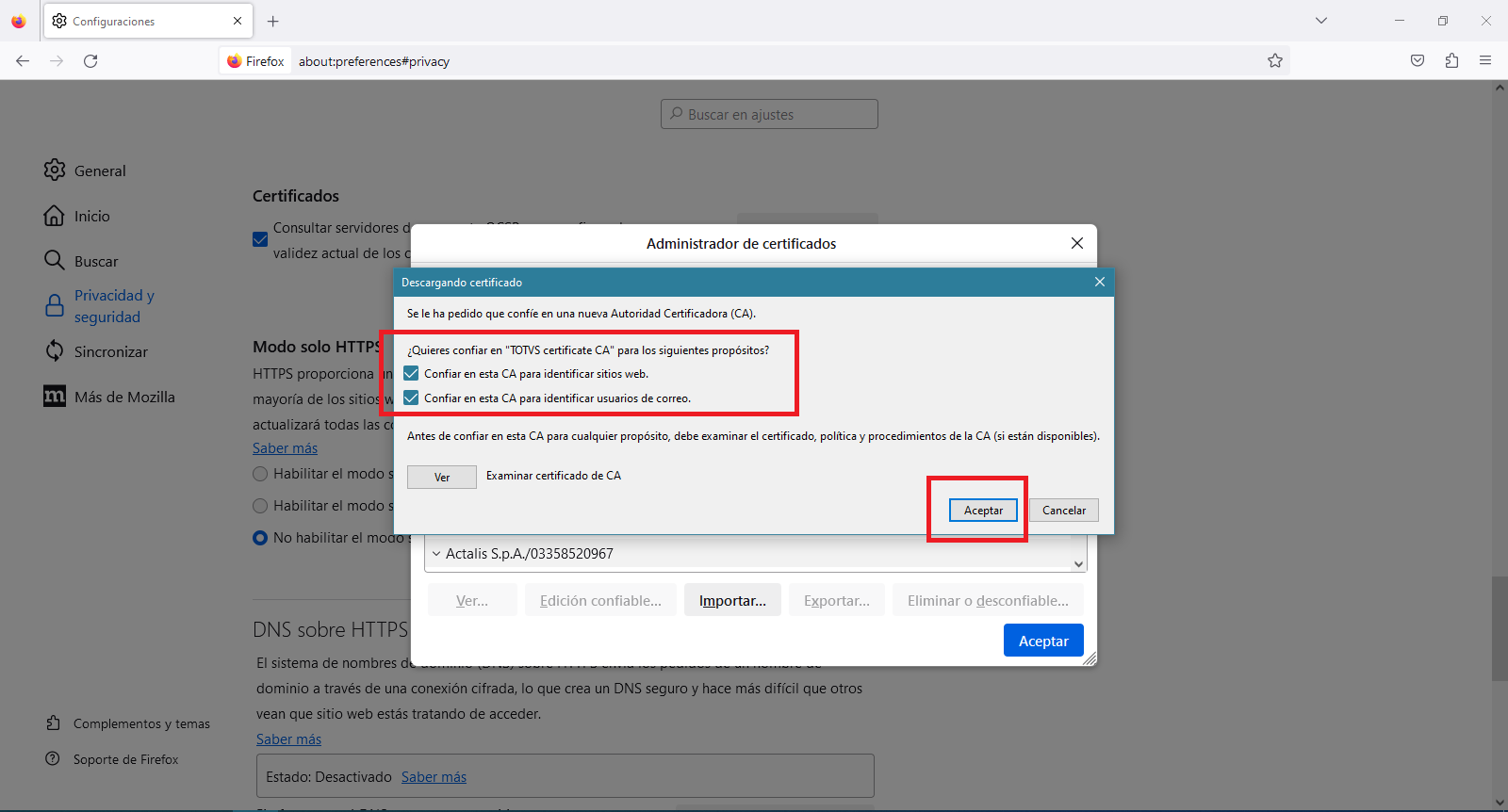The image size is (1508, 812).
Task: Open Soporte de Firefox help icon
Action: (53, 758)
